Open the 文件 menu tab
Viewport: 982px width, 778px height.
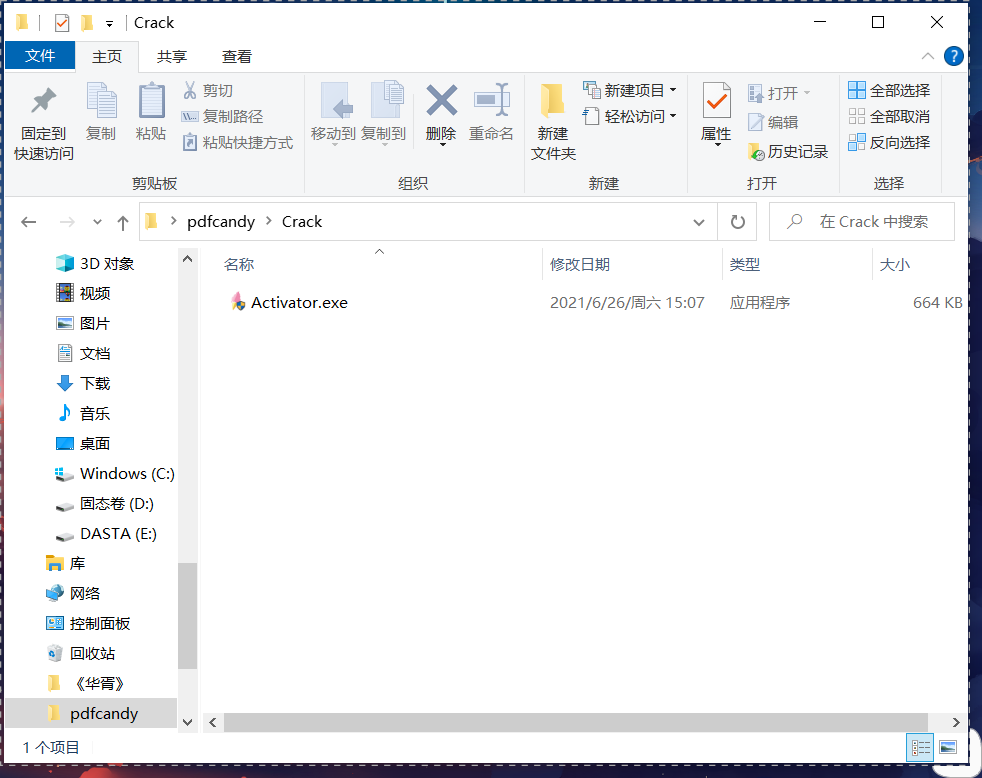point(40,56)
